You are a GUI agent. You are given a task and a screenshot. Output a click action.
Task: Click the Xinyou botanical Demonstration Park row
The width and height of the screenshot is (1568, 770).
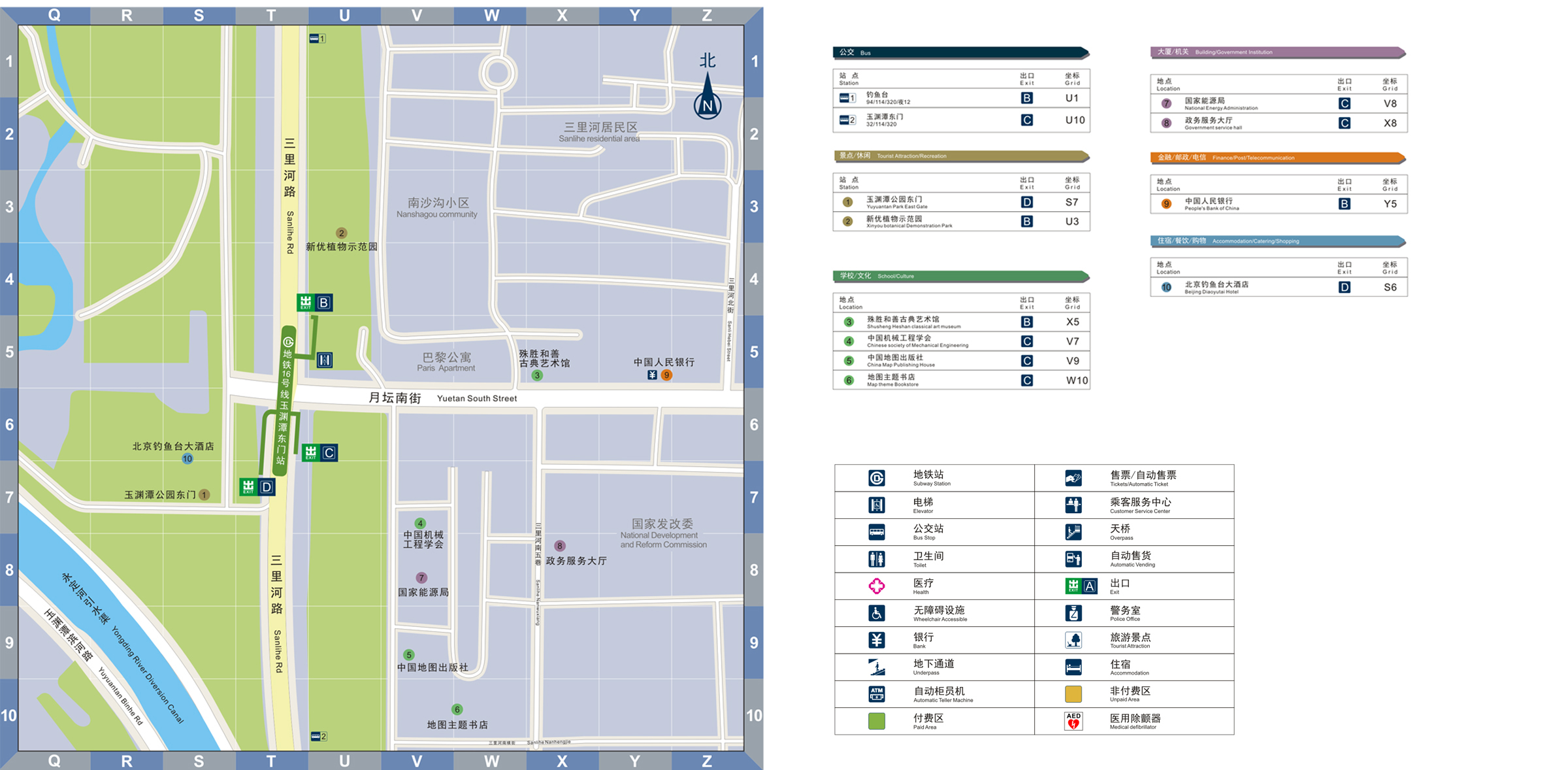[961, 222]
